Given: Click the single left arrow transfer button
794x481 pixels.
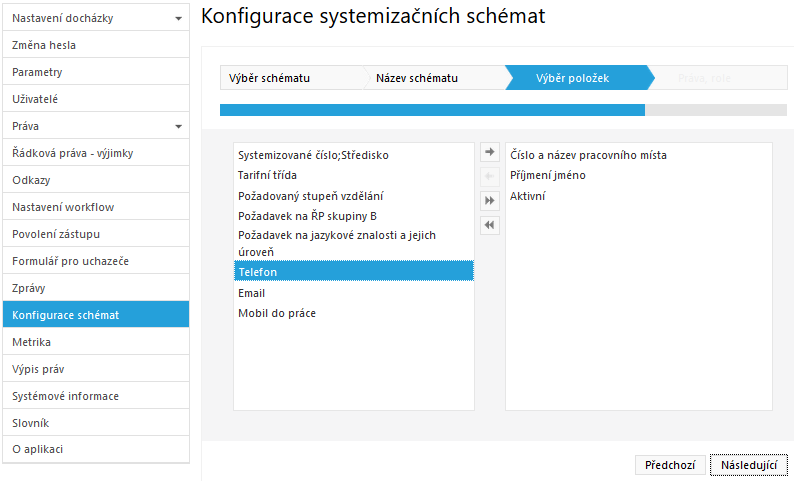Looking at the screenshot, I should point(490,176).
